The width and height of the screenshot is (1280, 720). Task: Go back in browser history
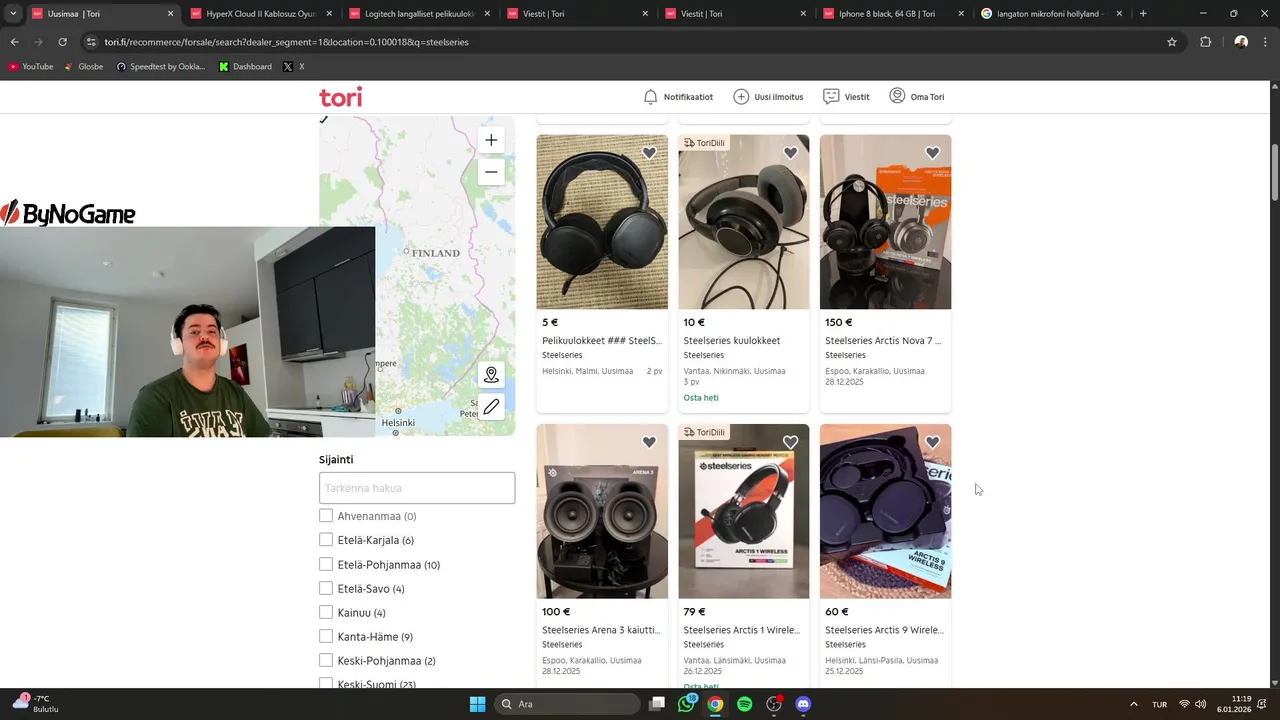[14, 42]
